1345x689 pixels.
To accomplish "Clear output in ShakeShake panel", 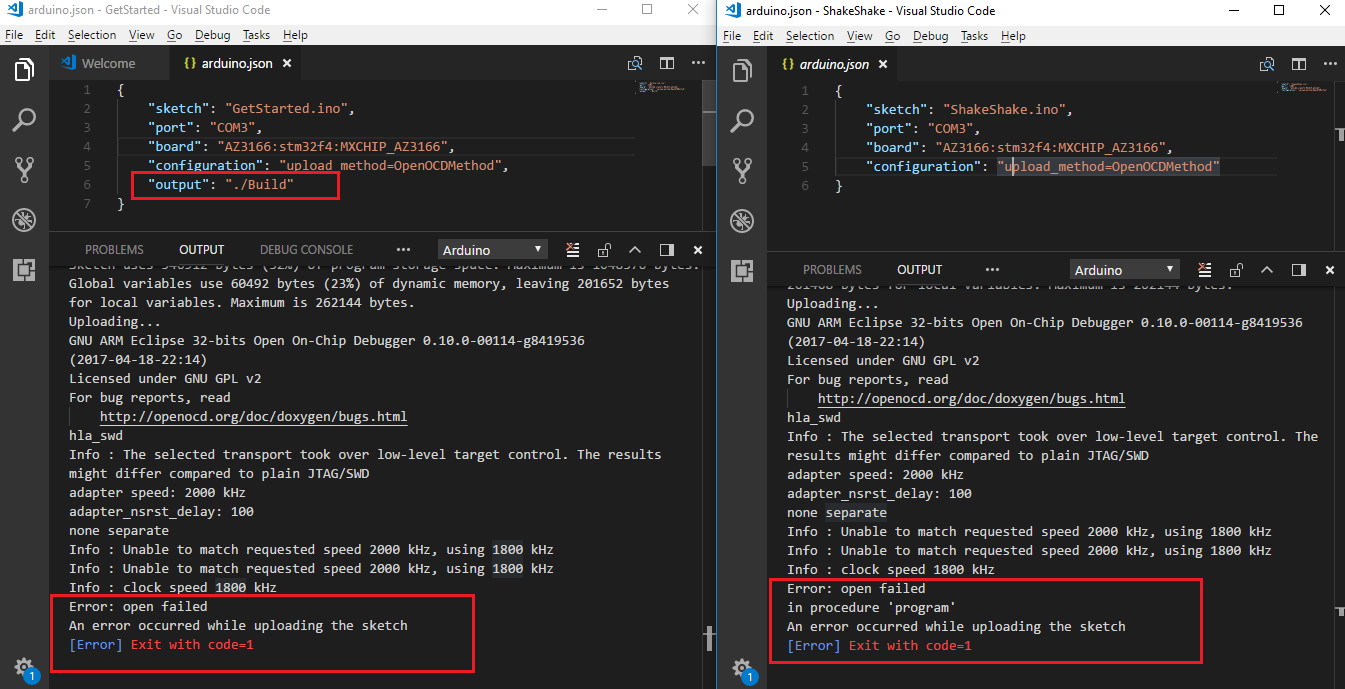I will pyautogui.click(x=1205, y=270).
